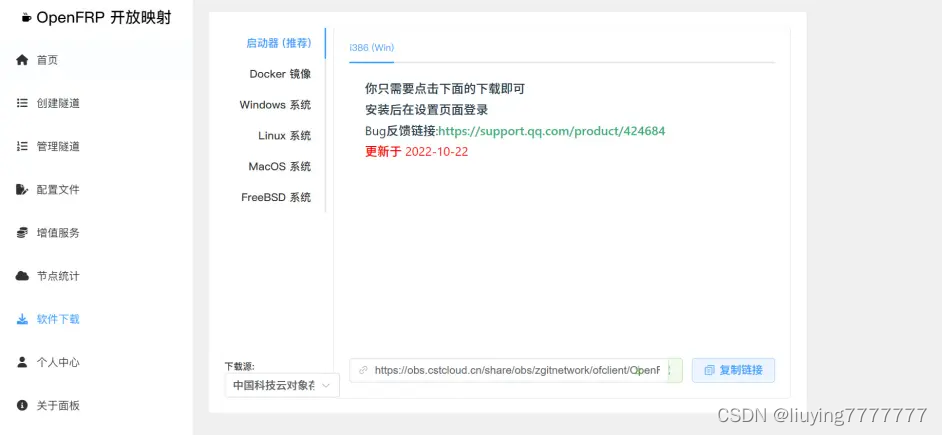Screen dimensions: 942x435
Task: Expand the 下载源 dropdown chevron
Action: point(326,386)
